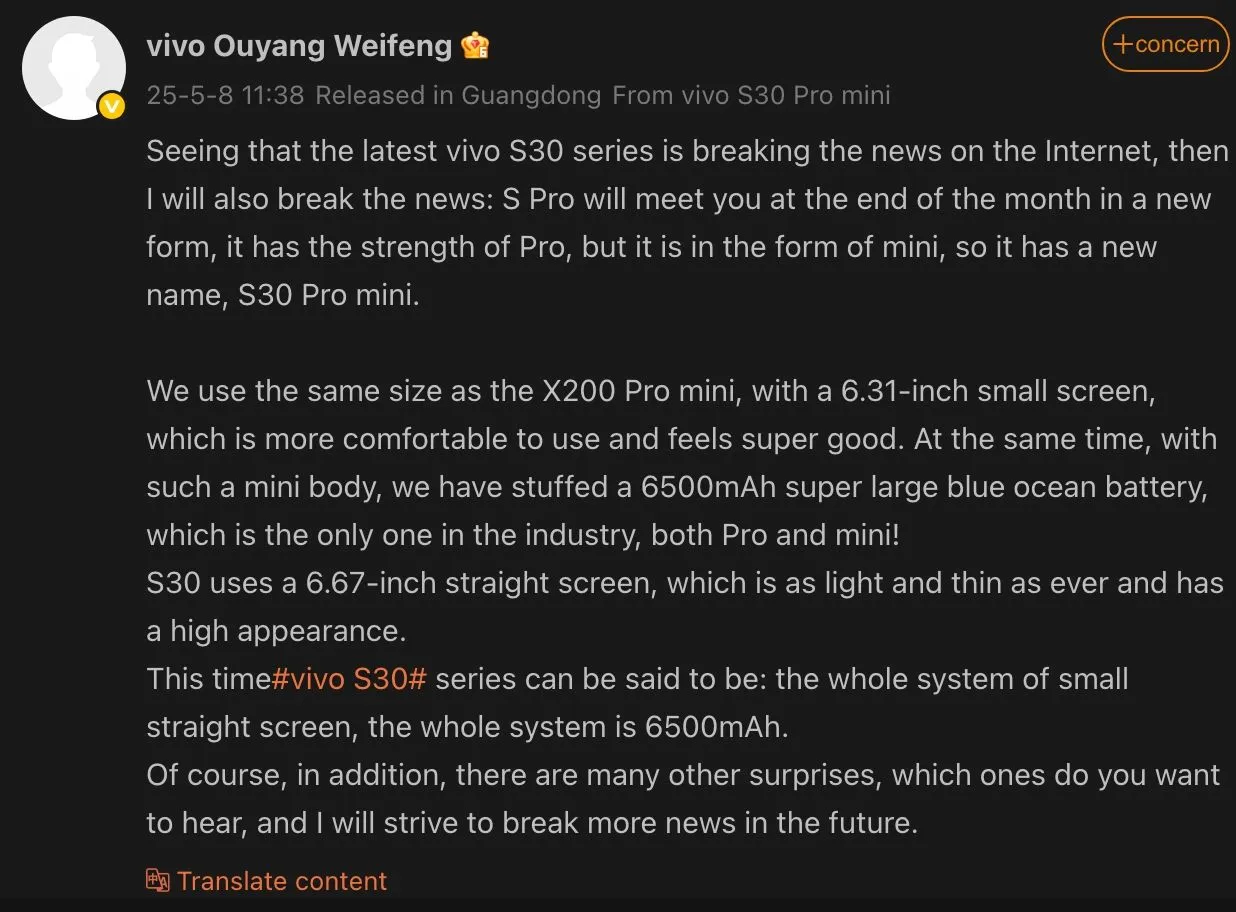
Task: Click the line starting 'We use the same size'
Action: click(650, 391)
